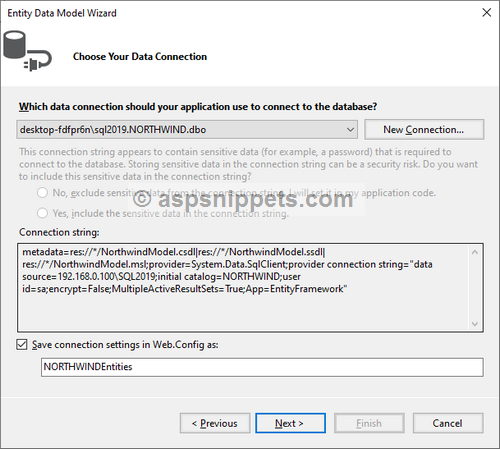500x449 pixels.
Task: Click the Entity Data Model Wizard title bar
Action: pyautogui.click(x=233, y=13)
